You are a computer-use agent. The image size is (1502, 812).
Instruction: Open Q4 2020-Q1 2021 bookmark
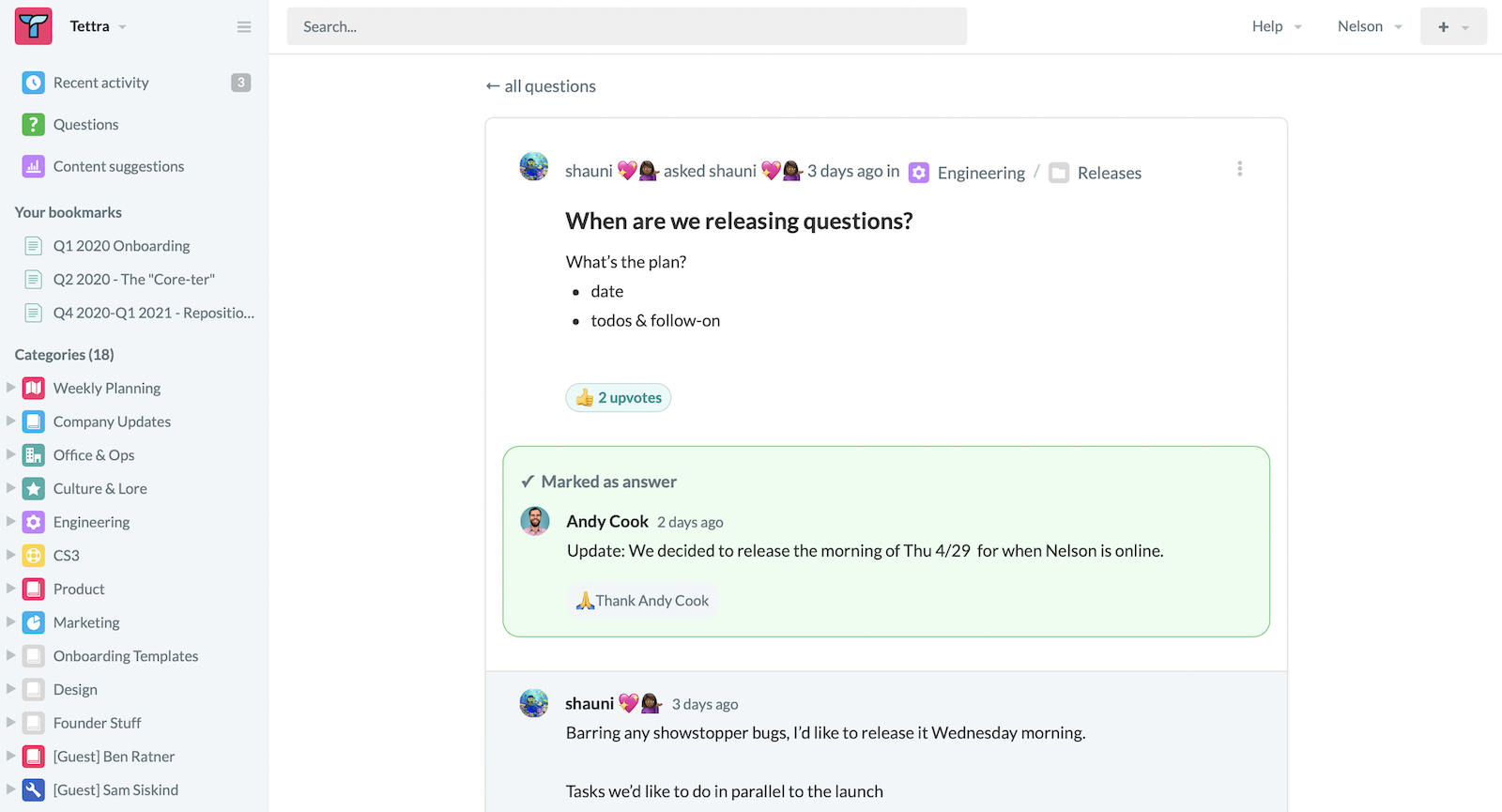pyautogui.click(x=154, y=313)
